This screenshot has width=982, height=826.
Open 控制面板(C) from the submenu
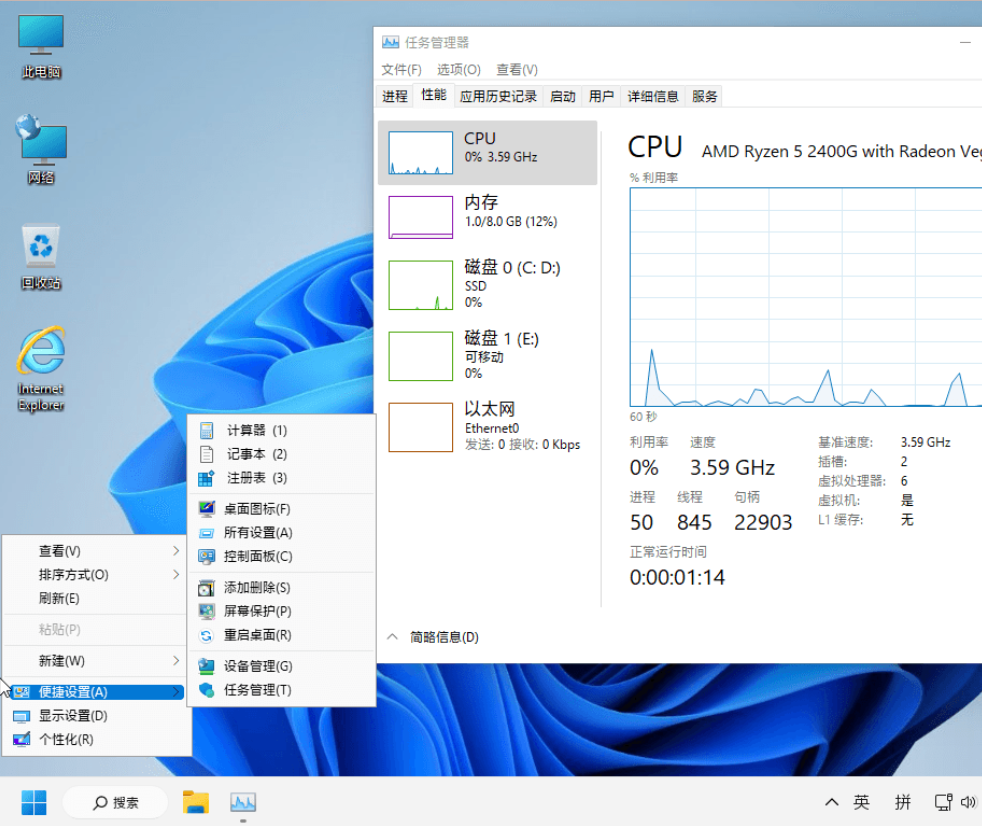(282, 556)
